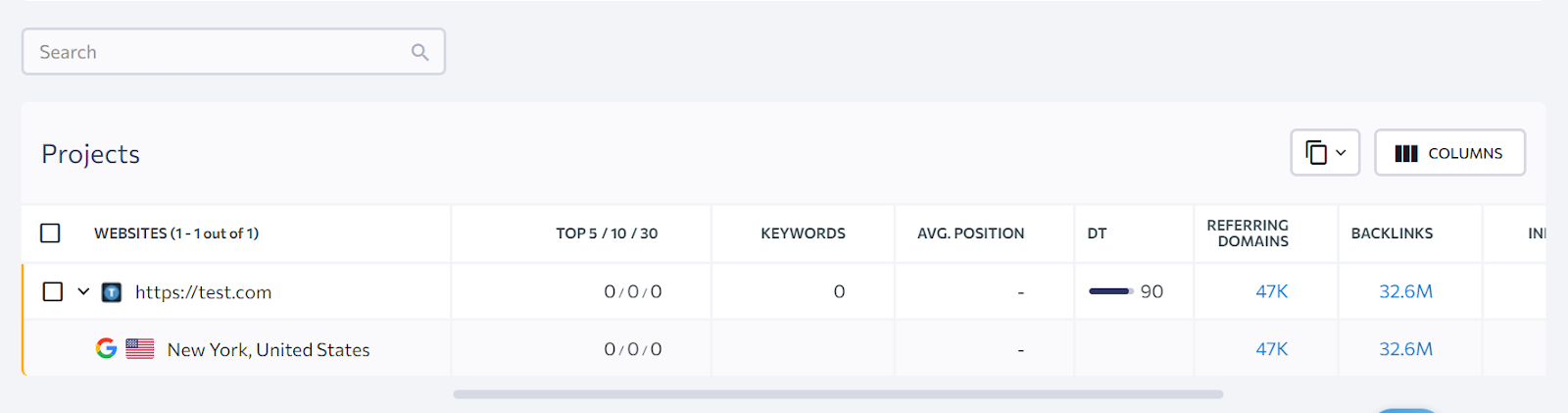Open https://test.com project link

coord(203,292)
